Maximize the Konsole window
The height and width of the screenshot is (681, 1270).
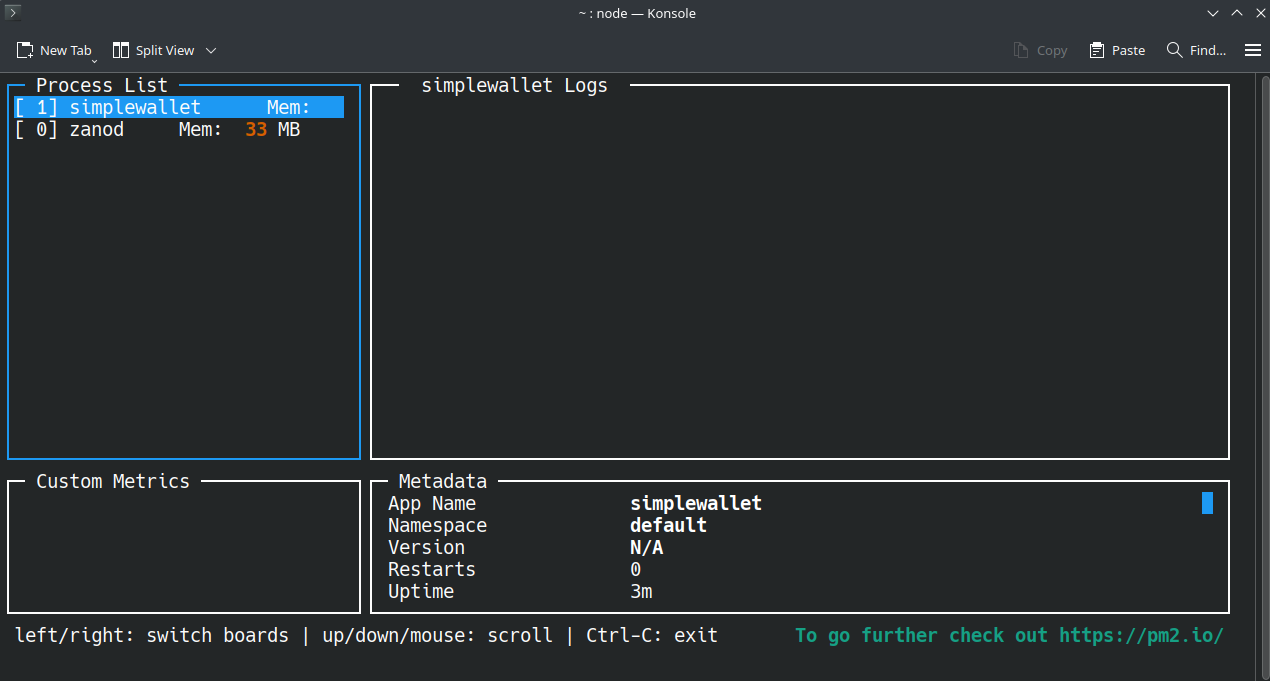[1236, 13]
